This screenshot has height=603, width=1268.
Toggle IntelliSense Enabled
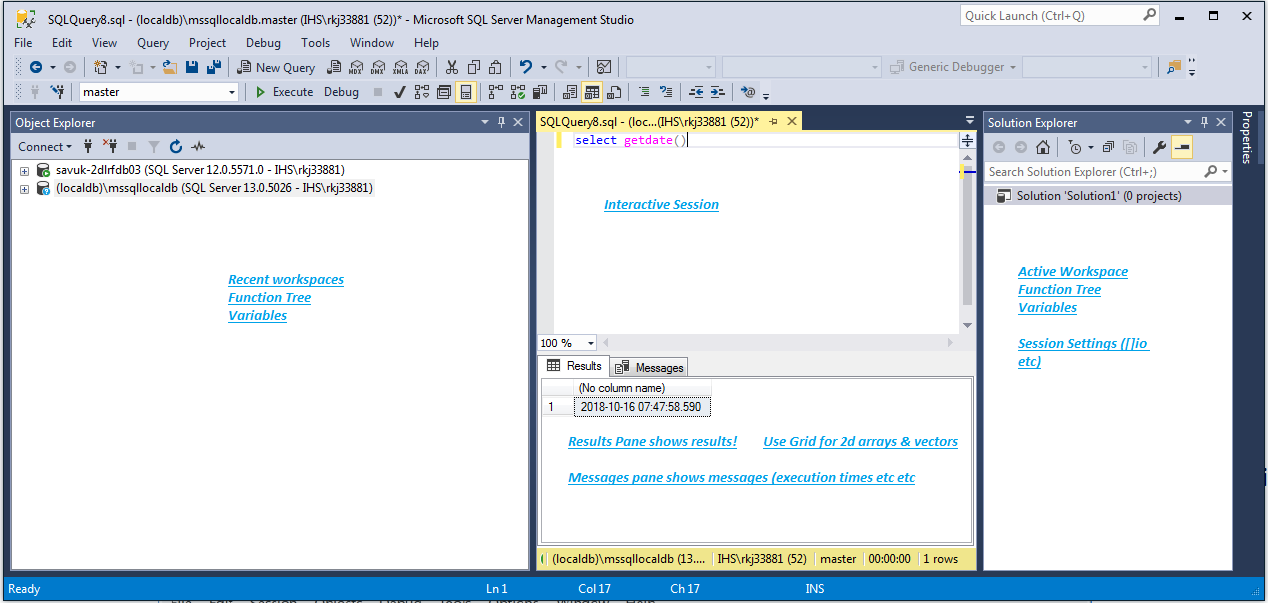click(x=465, y=92)
